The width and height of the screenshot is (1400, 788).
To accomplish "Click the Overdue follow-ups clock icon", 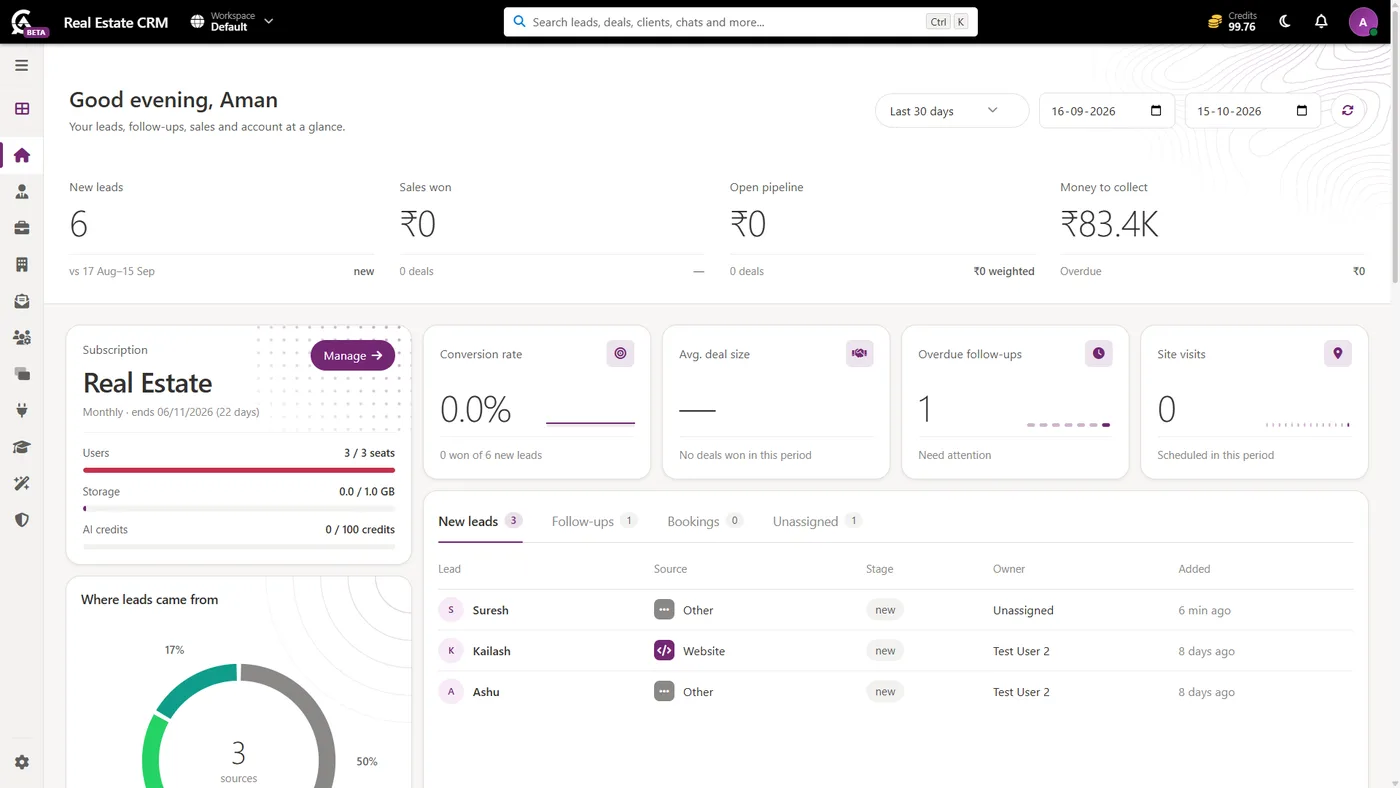I will pos(1098,353).
